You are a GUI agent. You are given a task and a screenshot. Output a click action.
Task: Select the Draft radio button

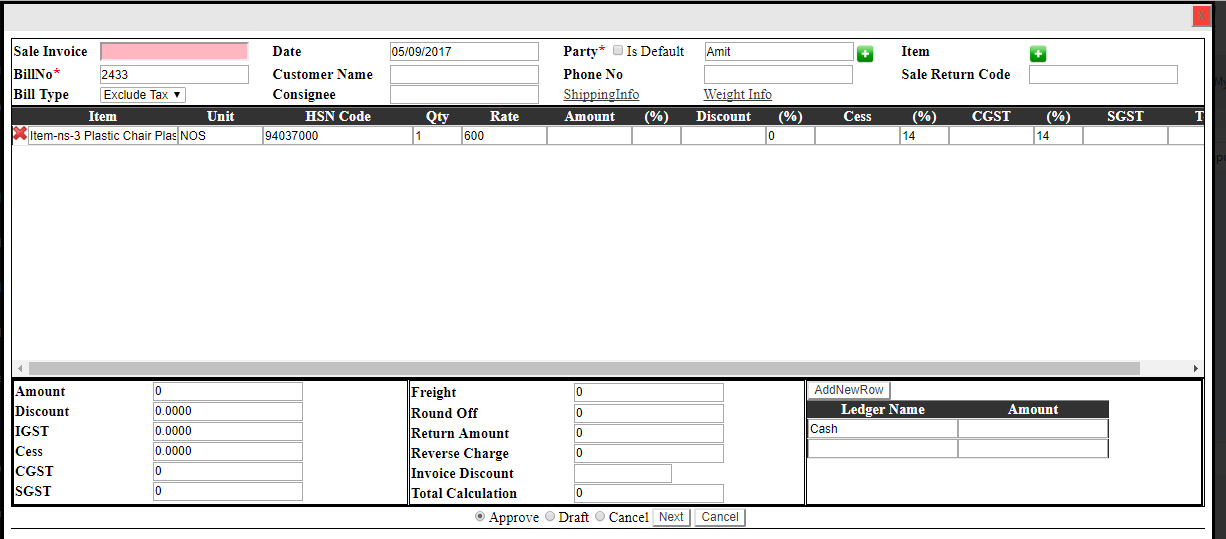[x=550, y=517]
